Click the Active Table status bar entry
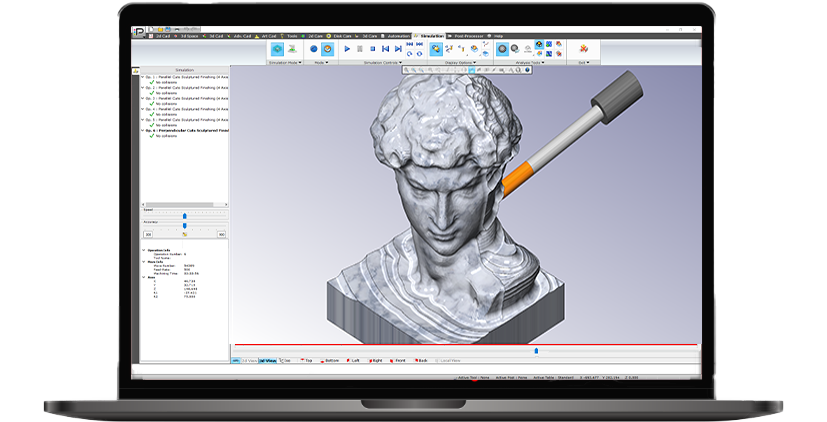 coord(553,378)
